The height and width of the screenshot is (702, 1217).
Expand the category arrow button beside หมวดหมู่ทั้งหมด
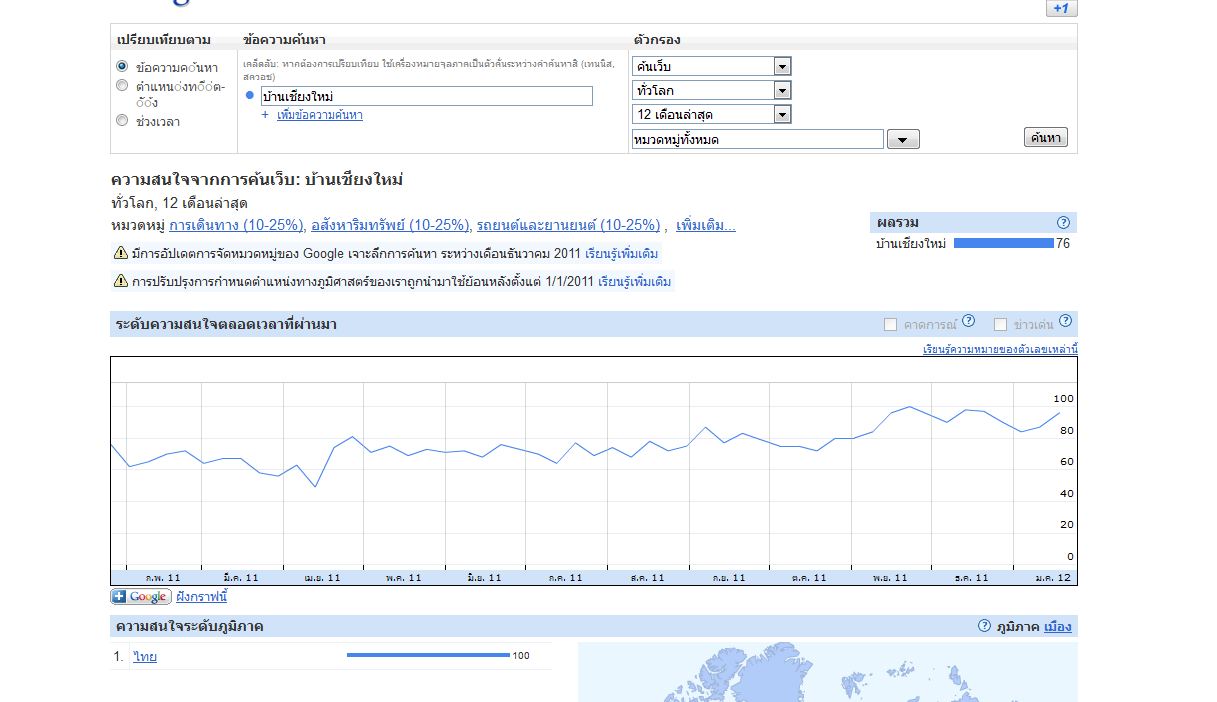903,140
